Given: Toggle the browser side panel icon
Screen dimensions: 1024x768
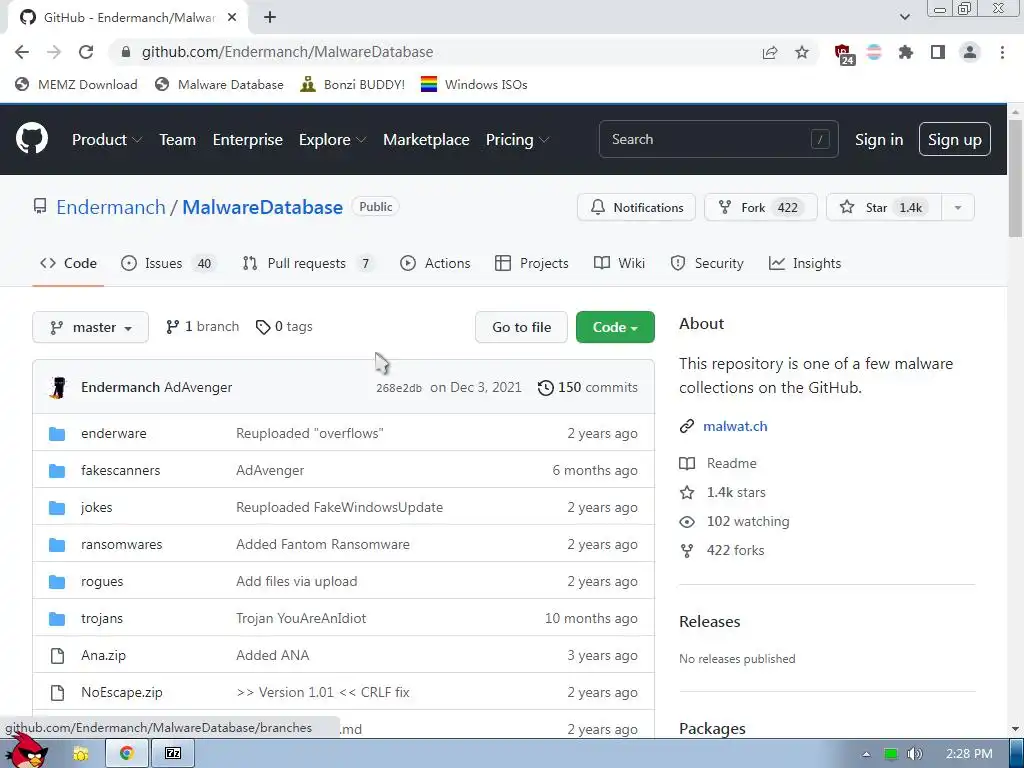Looking at the screenshot, I should pyautogui.click(x=938, y=52).
